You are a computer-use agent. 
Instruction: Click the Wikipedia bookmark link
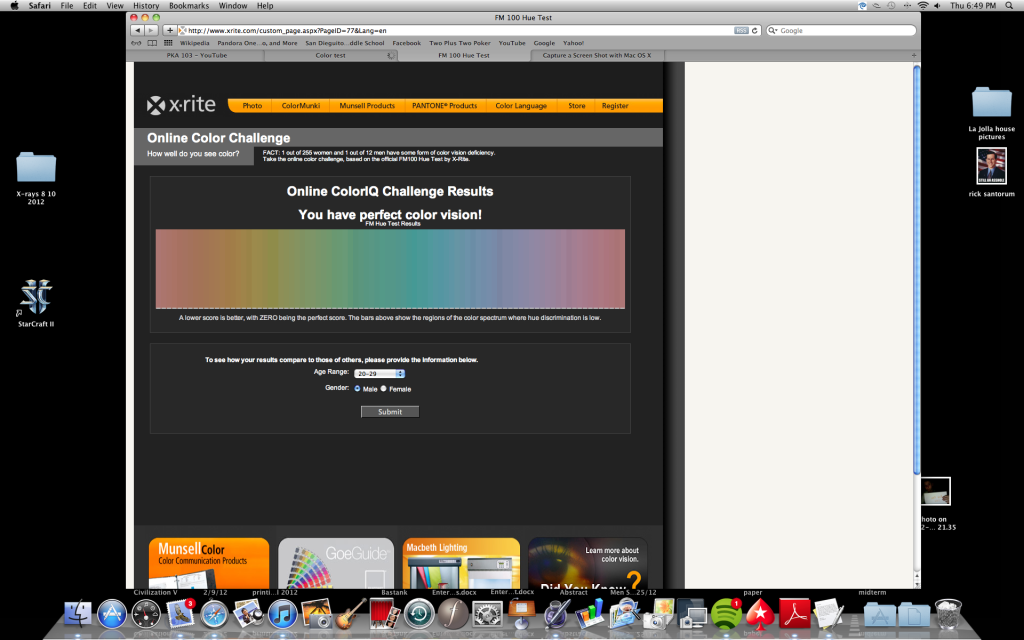coord(195,43)
